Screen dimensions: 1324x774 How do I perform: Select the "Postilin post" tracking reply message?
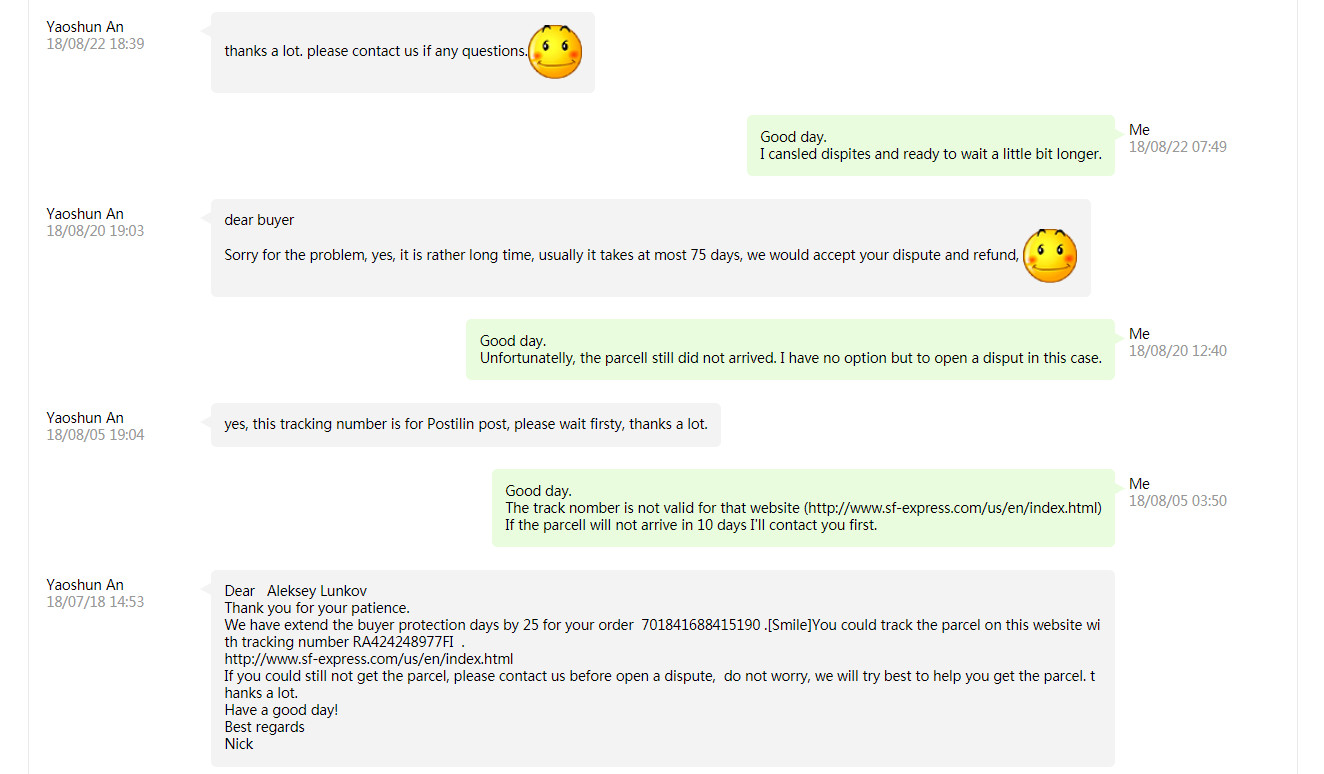465,424
